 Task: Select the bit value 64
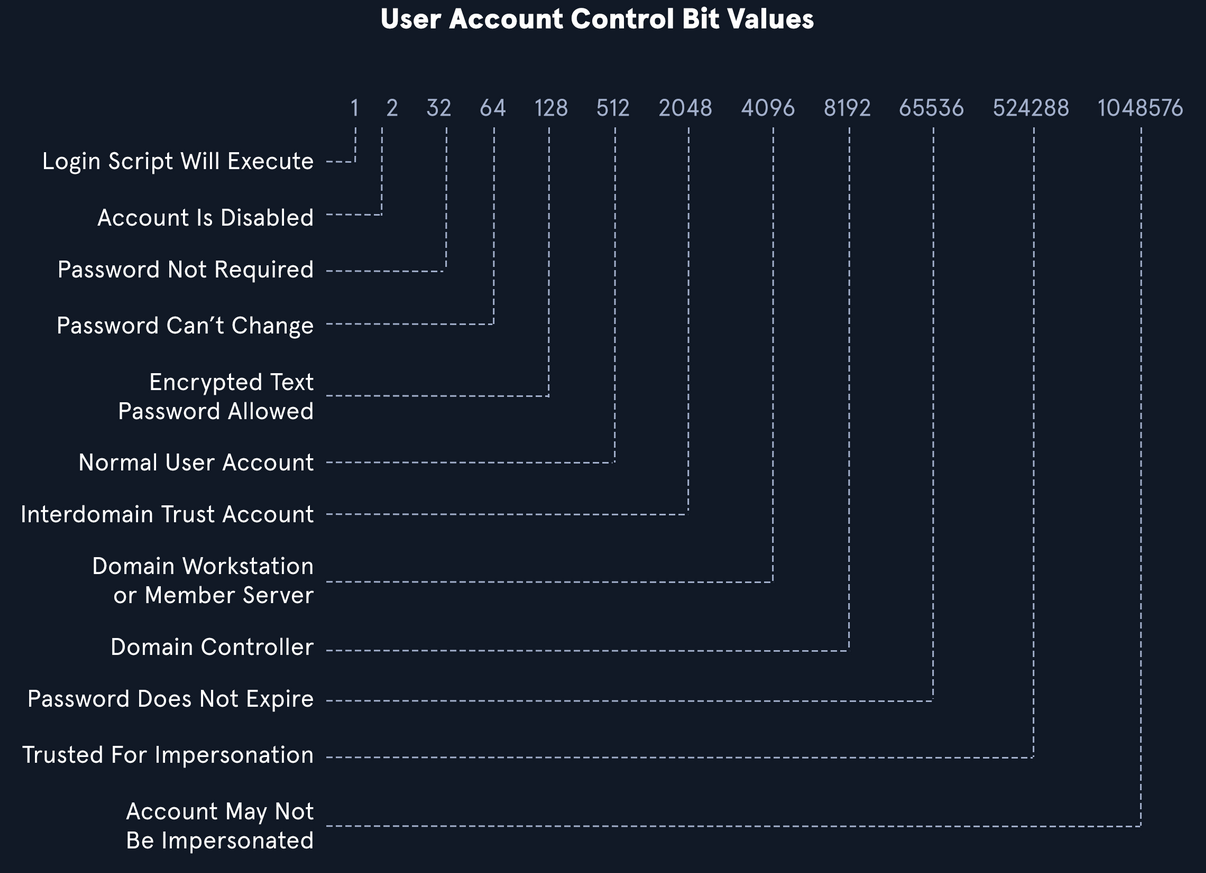coord(493,108)
